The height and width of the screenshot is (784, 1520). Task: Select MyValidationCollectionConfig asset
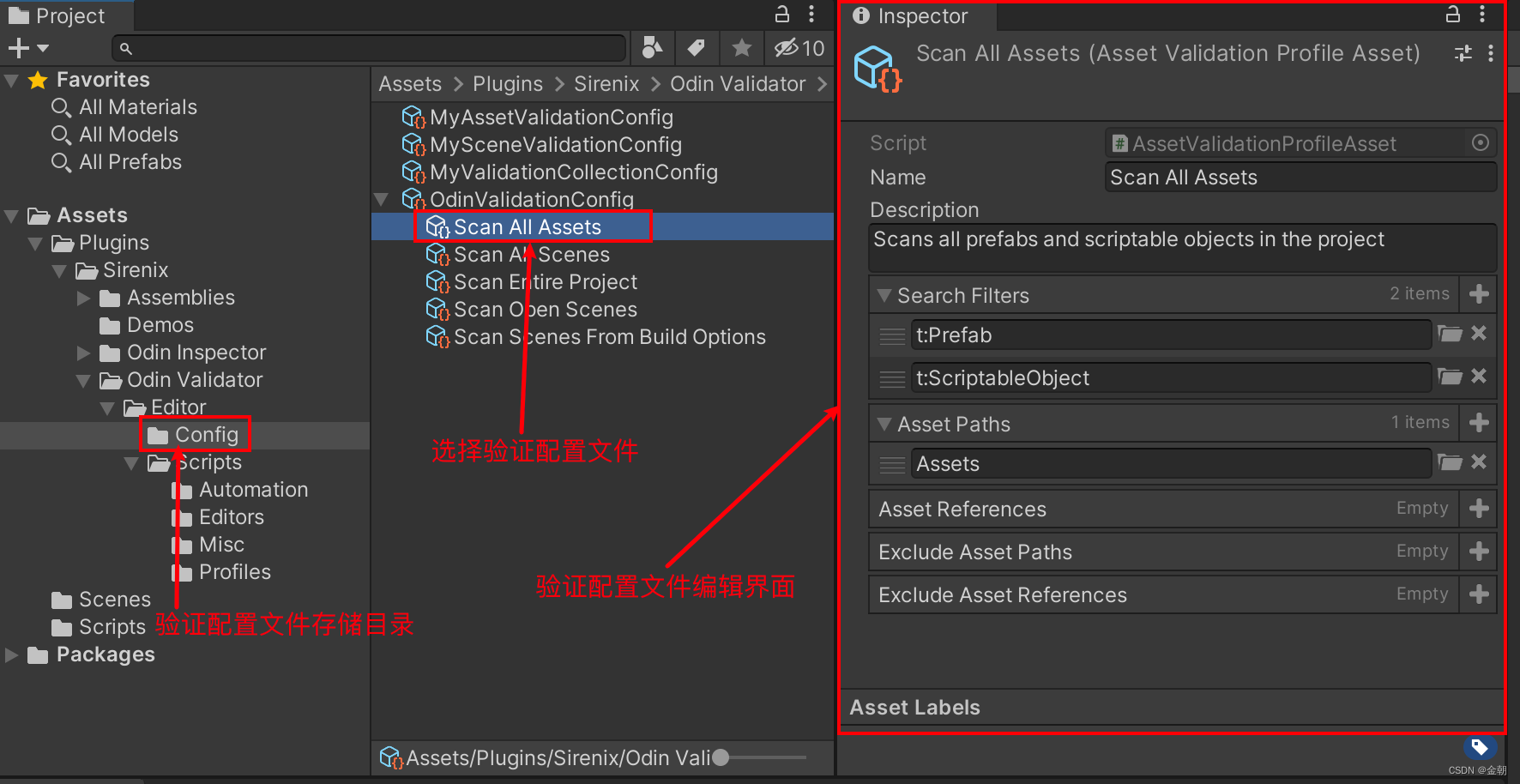coord(573,172)
